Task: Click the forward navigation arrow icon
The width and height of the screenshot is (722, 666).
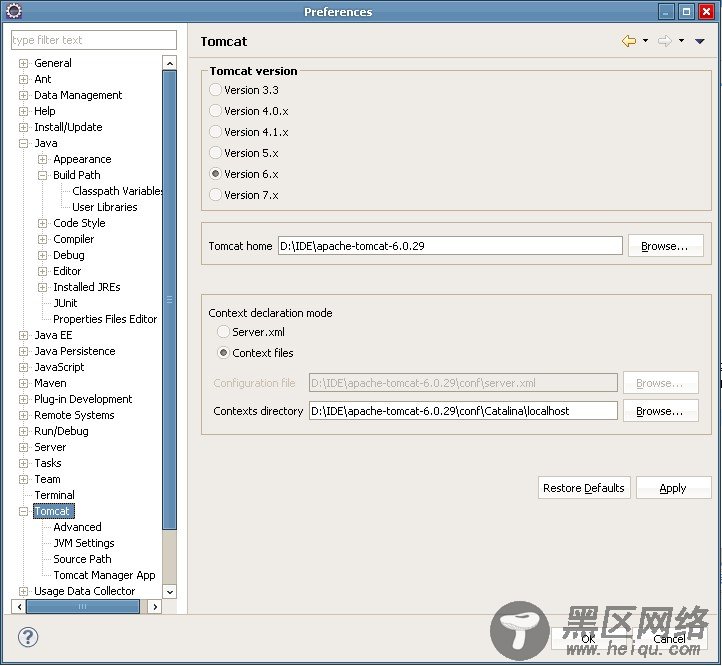Action: coord(664,41)
